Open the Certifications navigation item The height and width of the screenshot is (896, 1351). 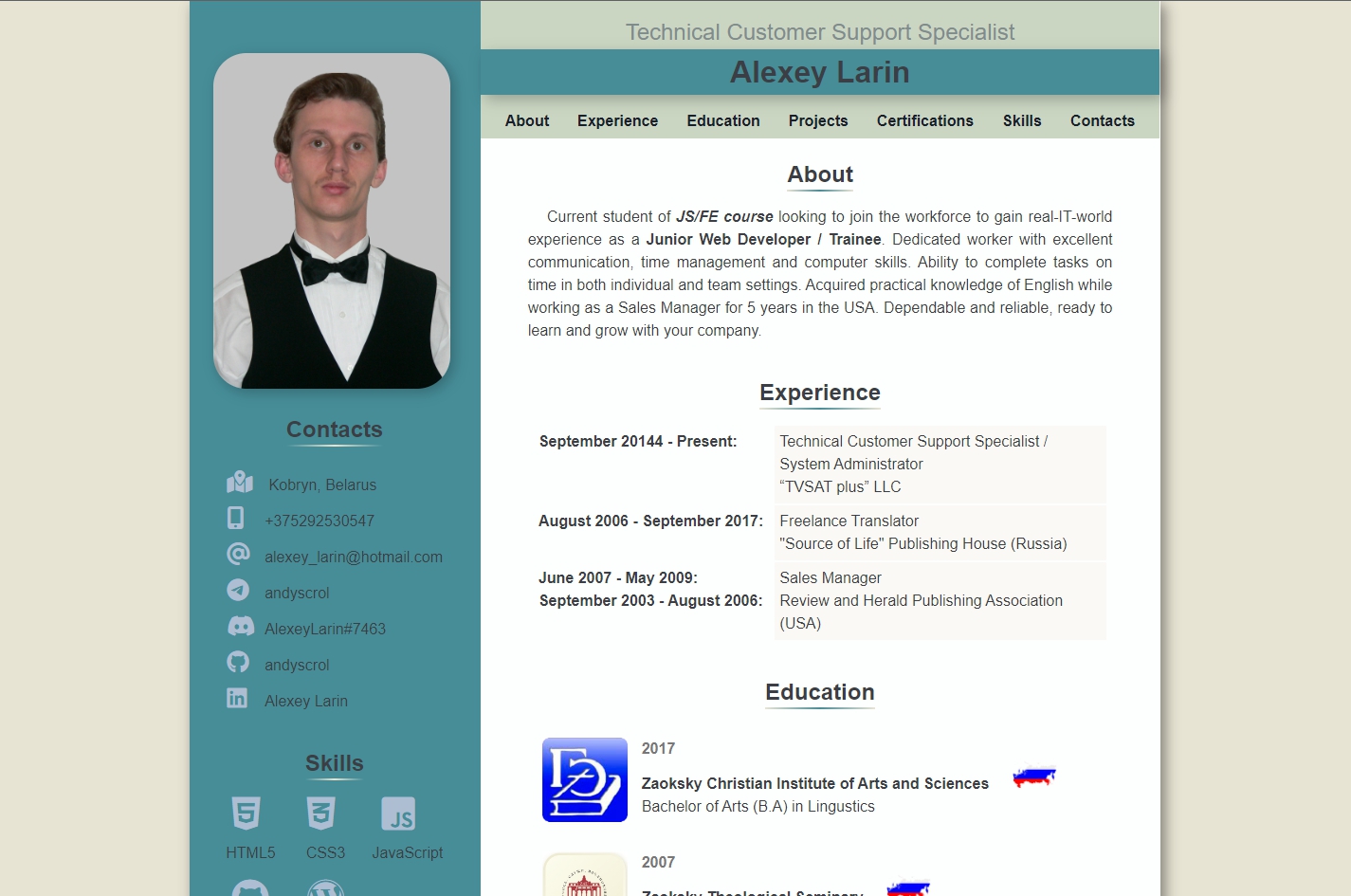(925, 120)
